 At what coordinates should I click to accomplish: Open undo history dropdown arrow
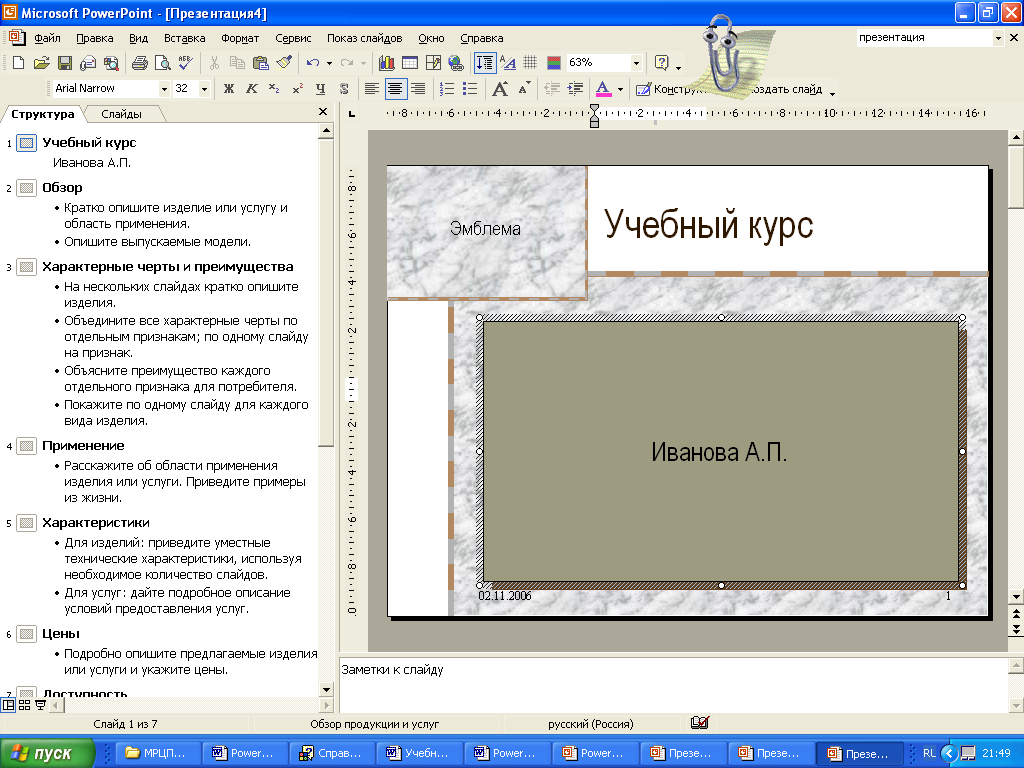click(329, 63)
